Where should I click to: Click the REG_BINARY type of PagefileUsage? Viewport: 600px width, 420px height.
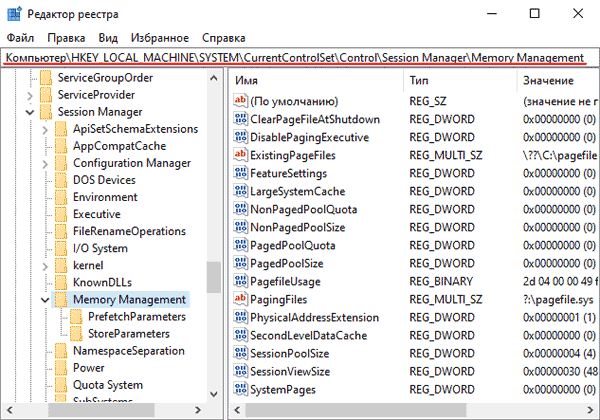point(441,281)
